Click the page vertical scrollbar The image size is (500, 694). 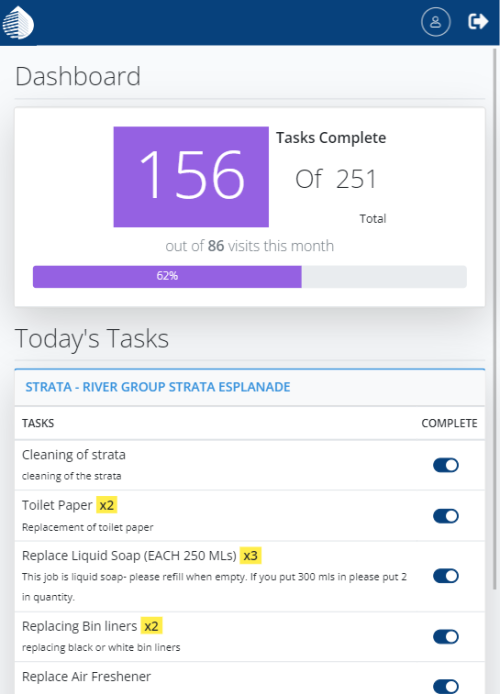coord(496,319)
